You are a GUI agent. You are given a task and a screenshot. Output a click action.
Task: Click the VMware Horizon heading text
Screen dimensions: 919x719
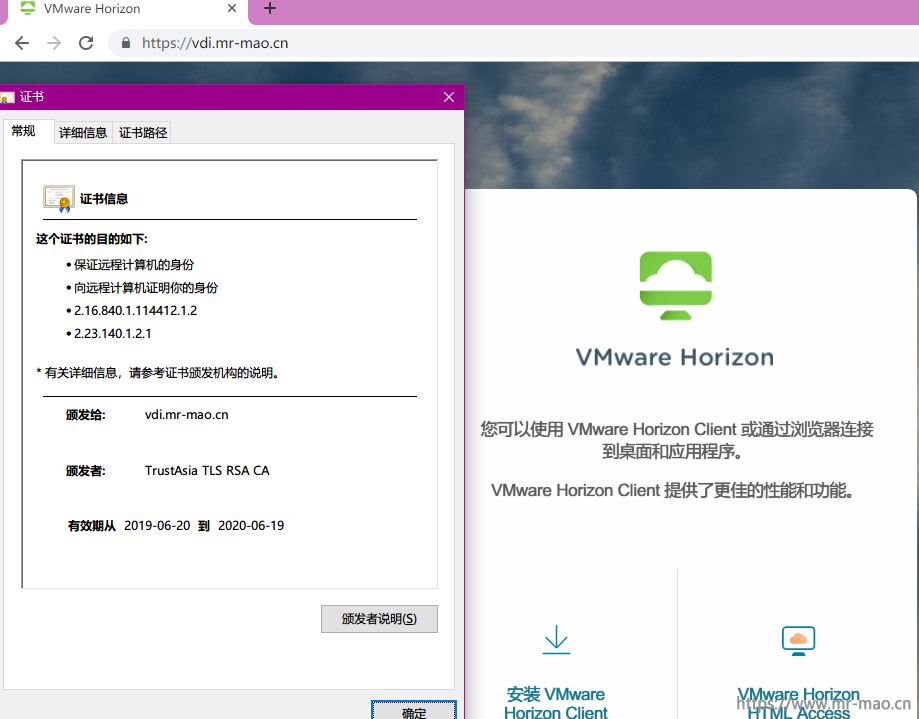click(x=675, y=357)
